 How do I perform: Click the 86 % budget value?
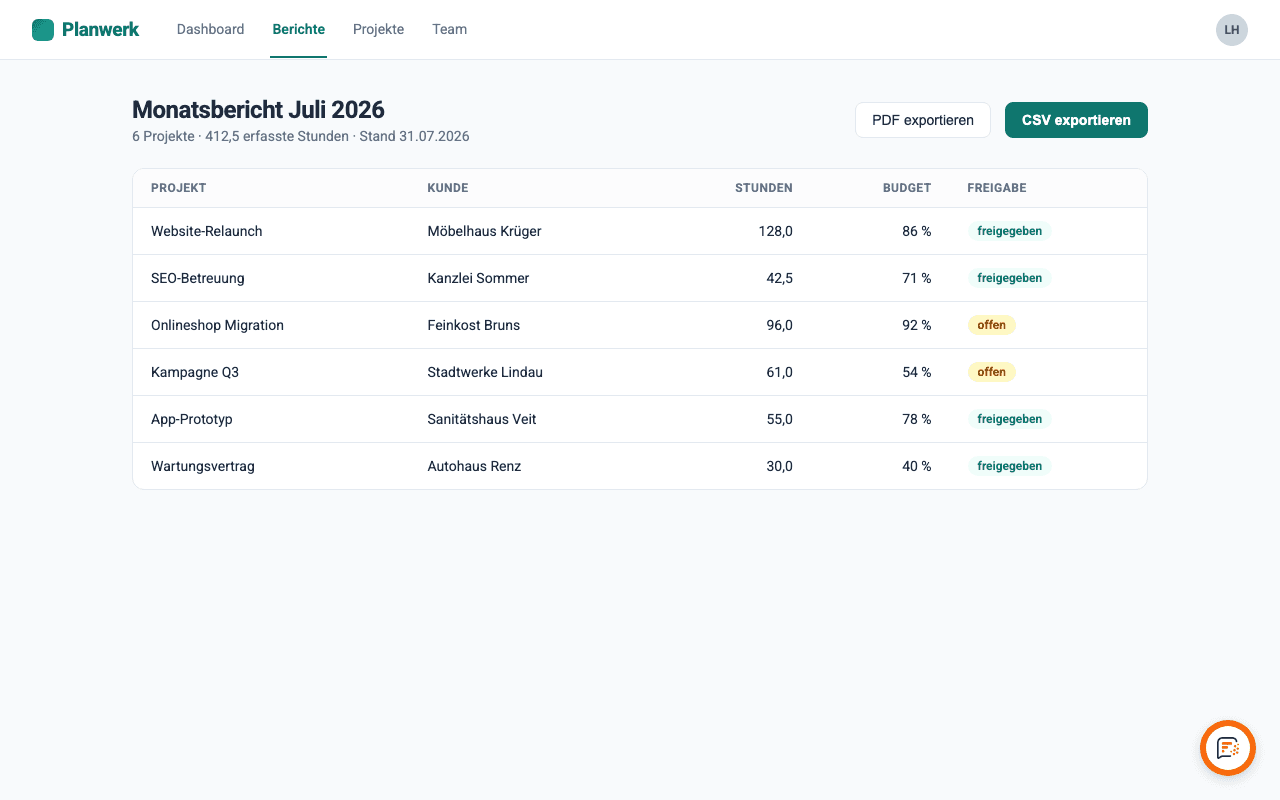tap(916, 231)
